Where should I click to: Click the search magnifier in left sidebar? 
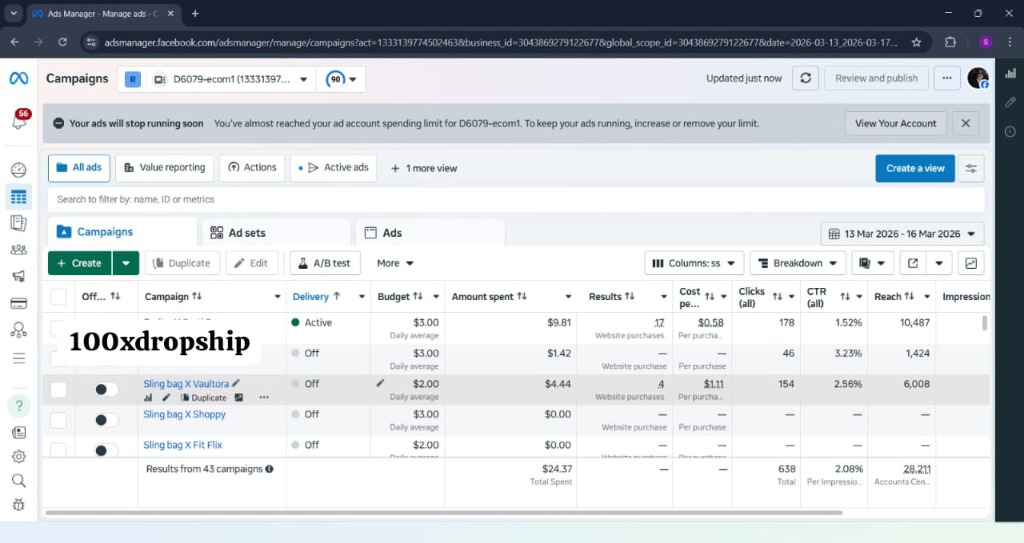coord(19,481)
